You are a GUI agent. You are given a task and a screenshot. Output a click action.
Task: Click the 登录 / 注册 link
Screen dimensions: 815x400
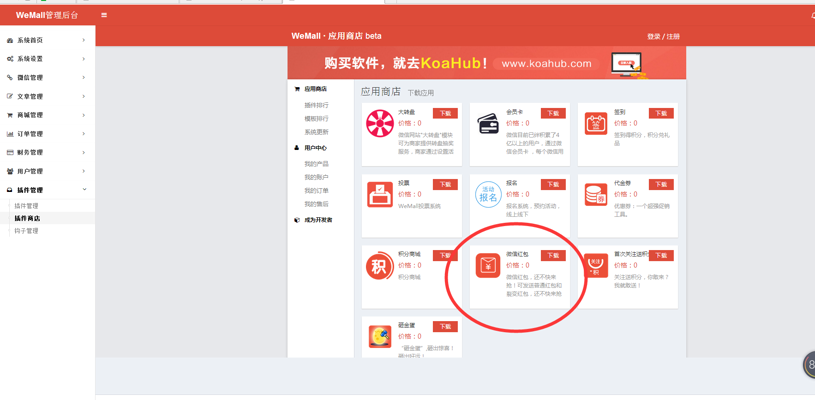point(663,36)
